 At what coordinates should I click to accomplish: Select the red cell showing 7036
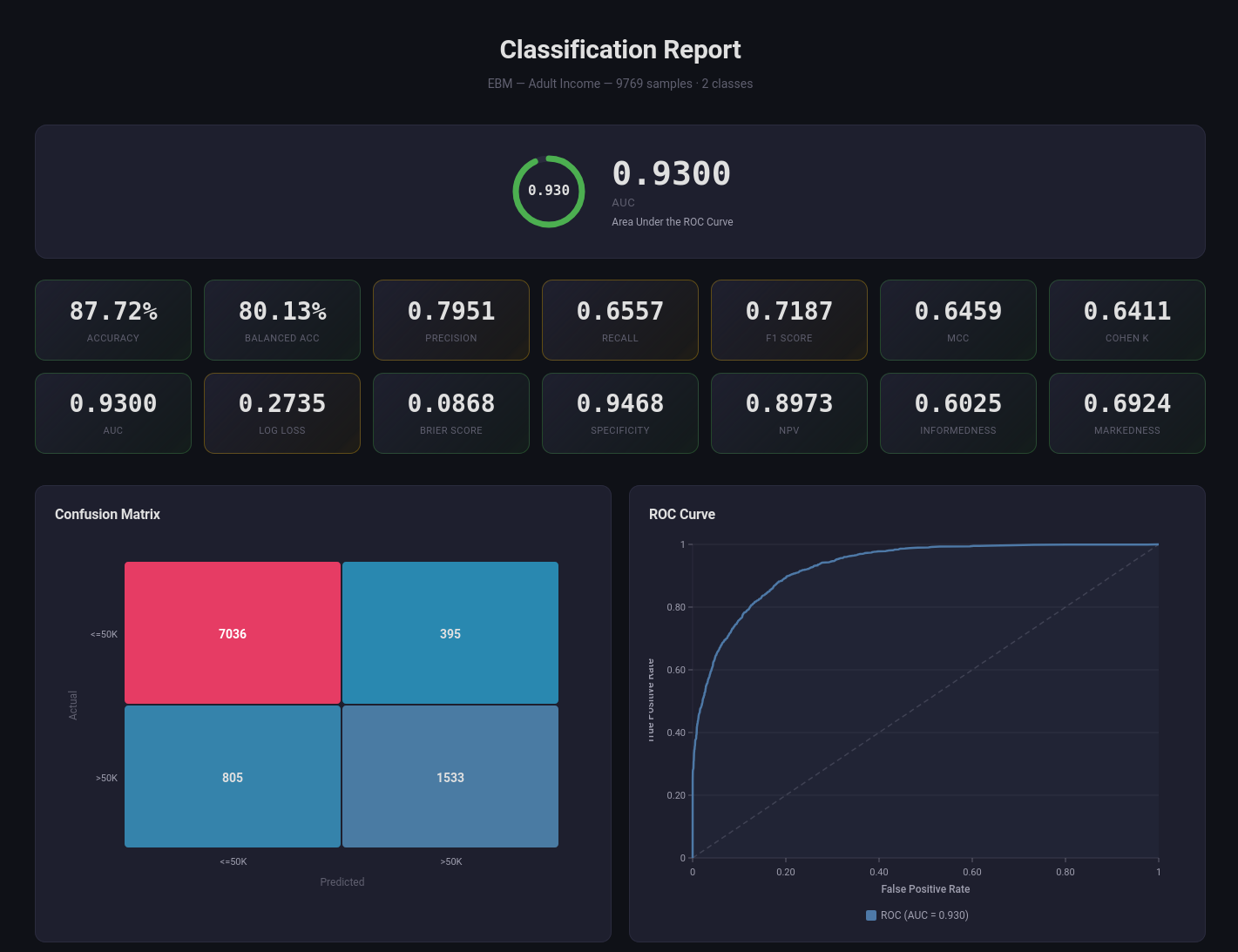(232, 633)
